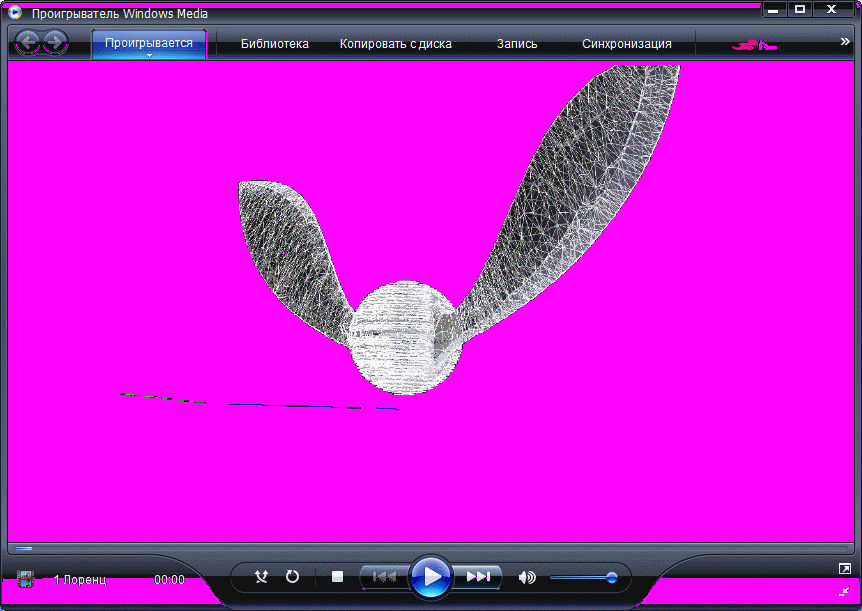Image resolution: width=862 pixels, height=611 pixels.
Task: Open the Синхронизация tab
Action: (x=627, y=44)
